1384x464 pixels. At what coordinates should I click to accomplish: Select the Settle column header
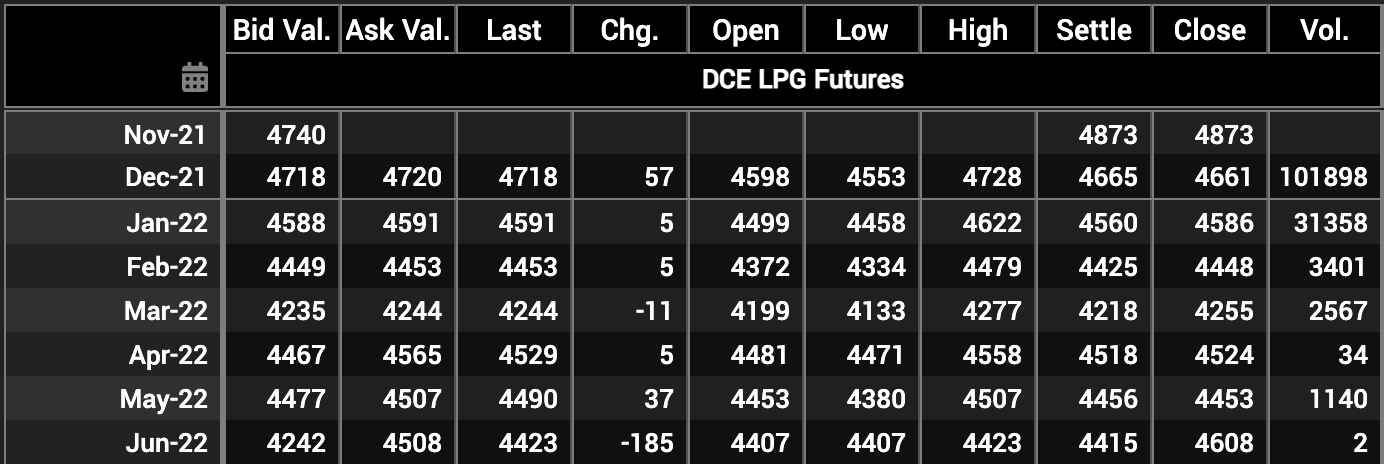tap(1094, 30)
